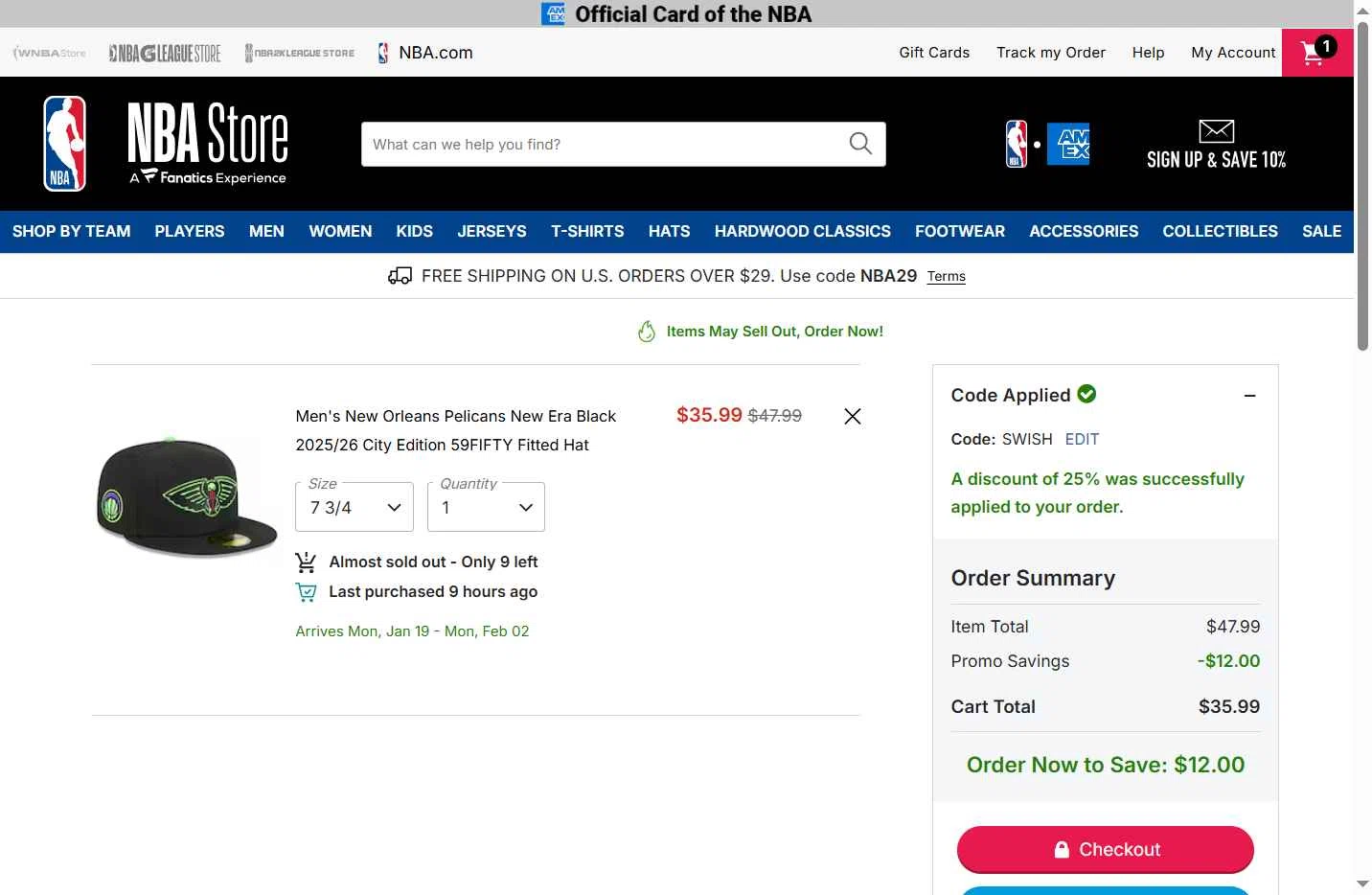Open the shopping cart icon
The image size is (1372, 895).
coord(1317,52)
